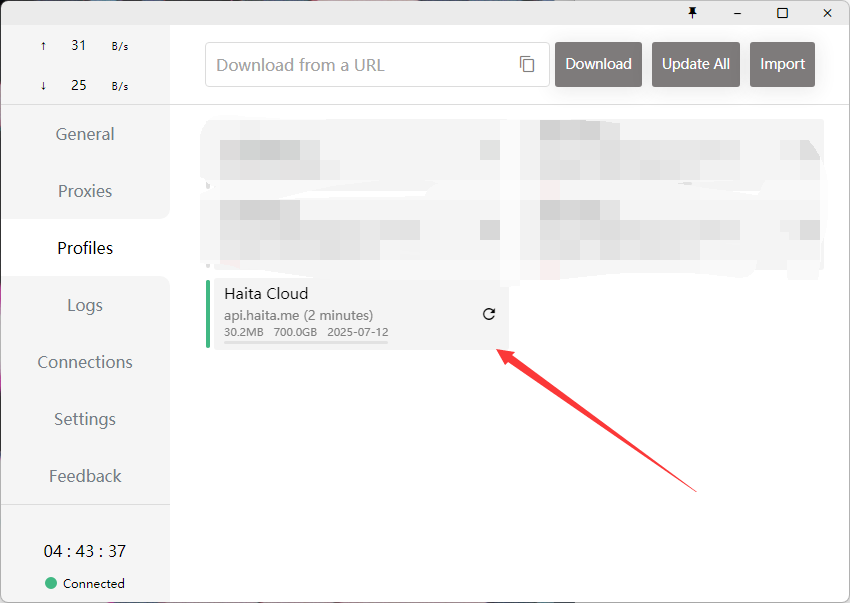
Task: Click the download speed arrow indicator
Action: pos(43,86)
